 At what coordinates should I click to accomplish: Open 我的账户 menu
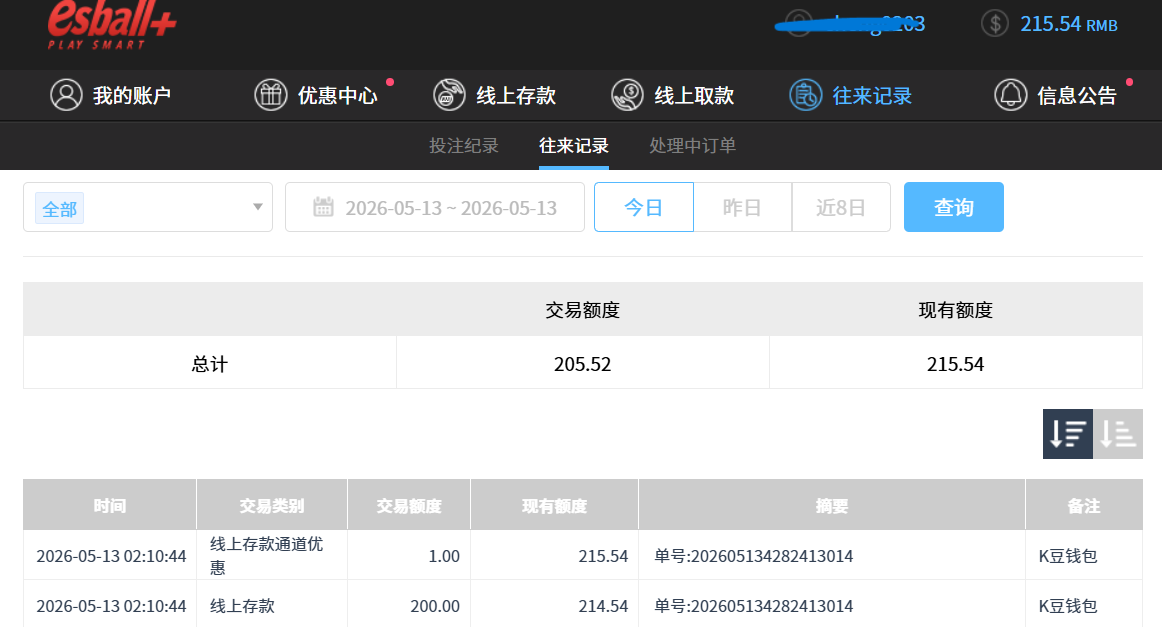coord(110,96)
